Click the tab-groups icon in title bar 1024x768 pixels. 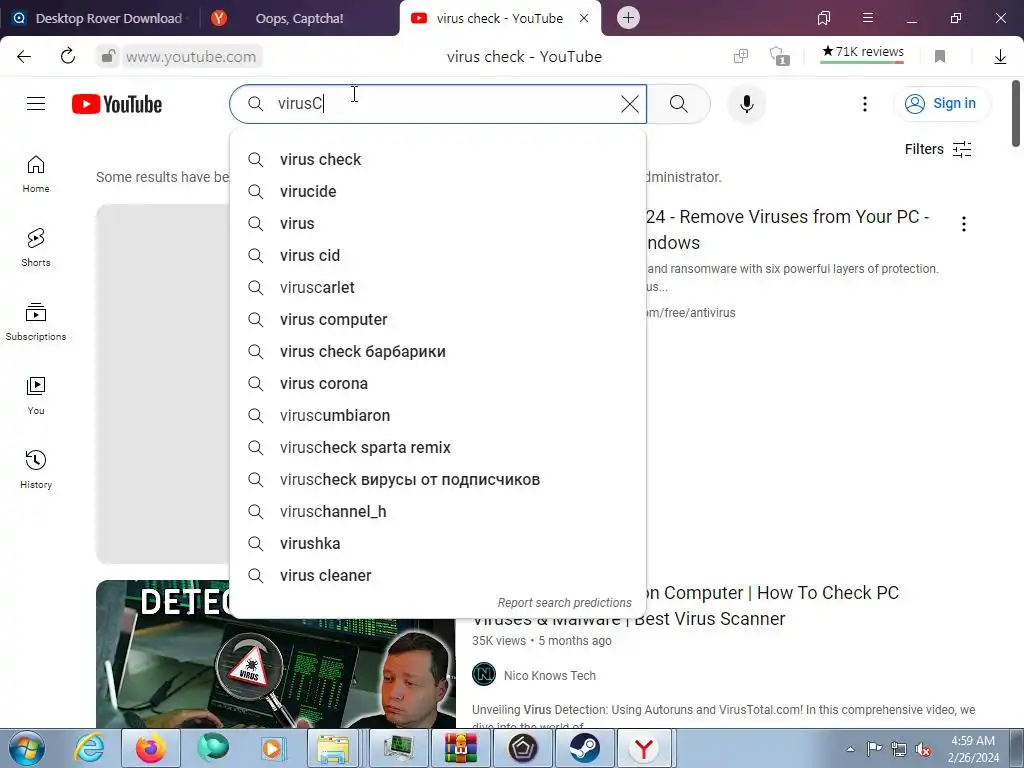pyautogui.click(x=824, y=18)
